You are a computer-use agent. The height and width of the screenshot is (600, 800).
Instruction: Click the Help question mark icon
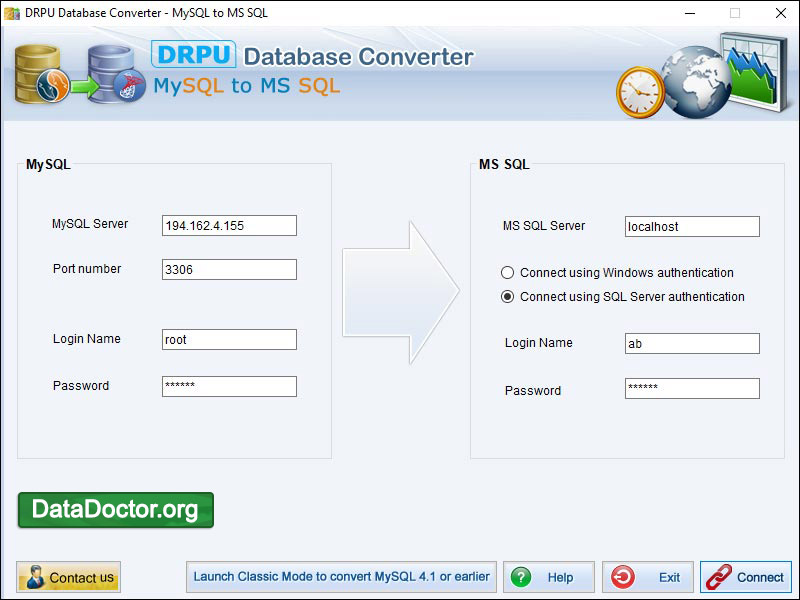(x=521, y=577)
